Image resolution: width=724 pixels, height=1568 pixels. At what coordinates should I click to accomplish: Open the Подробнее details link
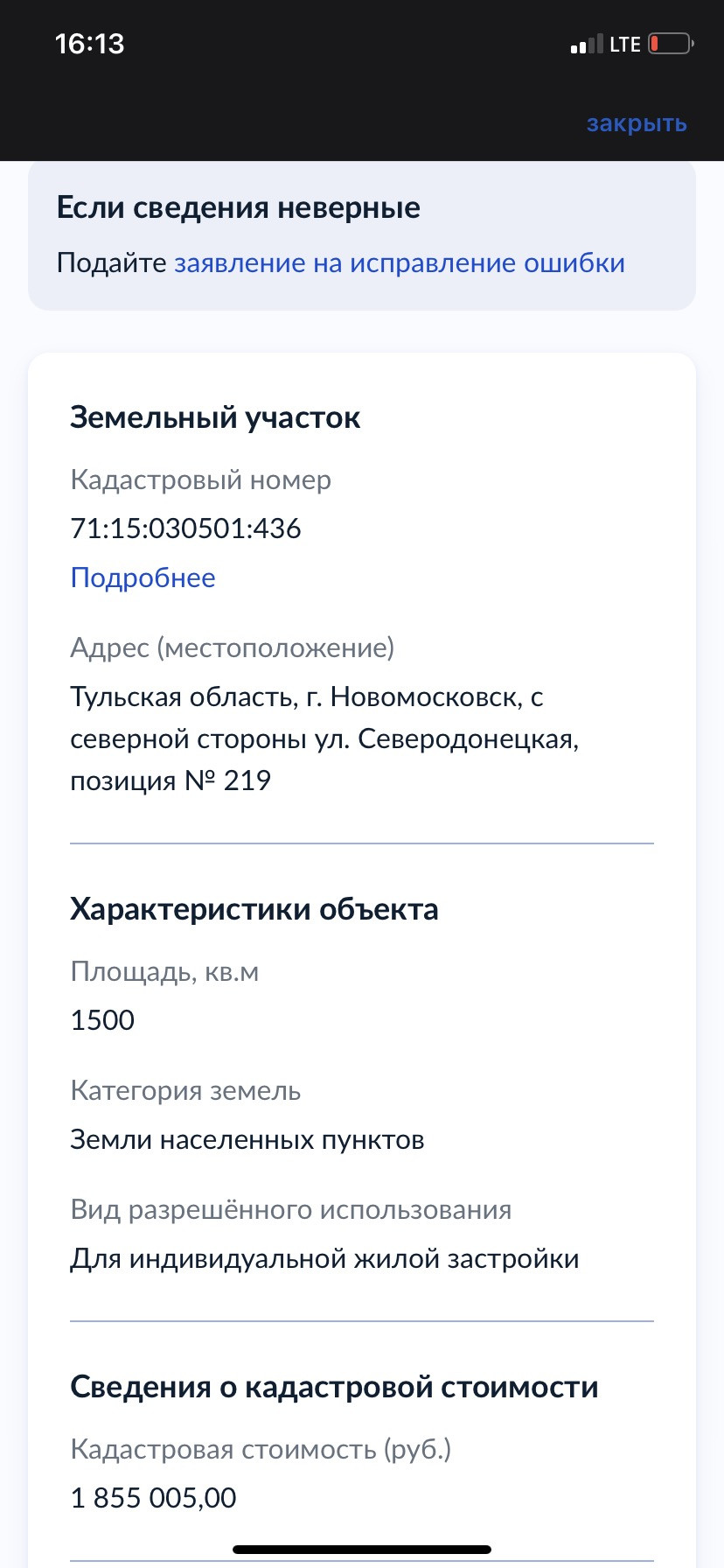143,577
